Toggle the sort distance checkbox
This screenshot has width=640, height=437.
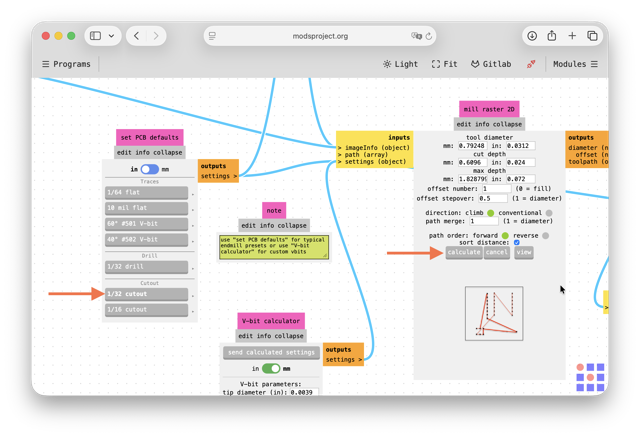point(517,242)
